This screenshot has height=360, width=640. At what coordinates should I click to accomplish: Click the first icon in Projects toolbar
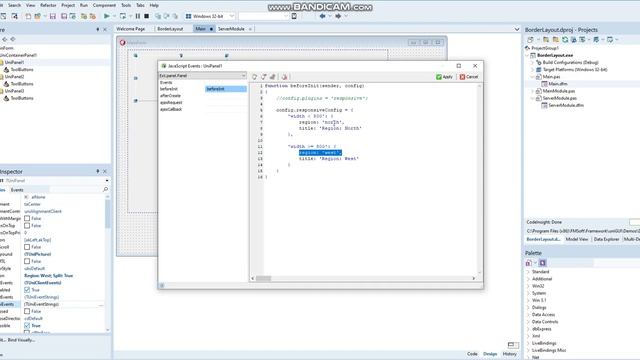530,40
